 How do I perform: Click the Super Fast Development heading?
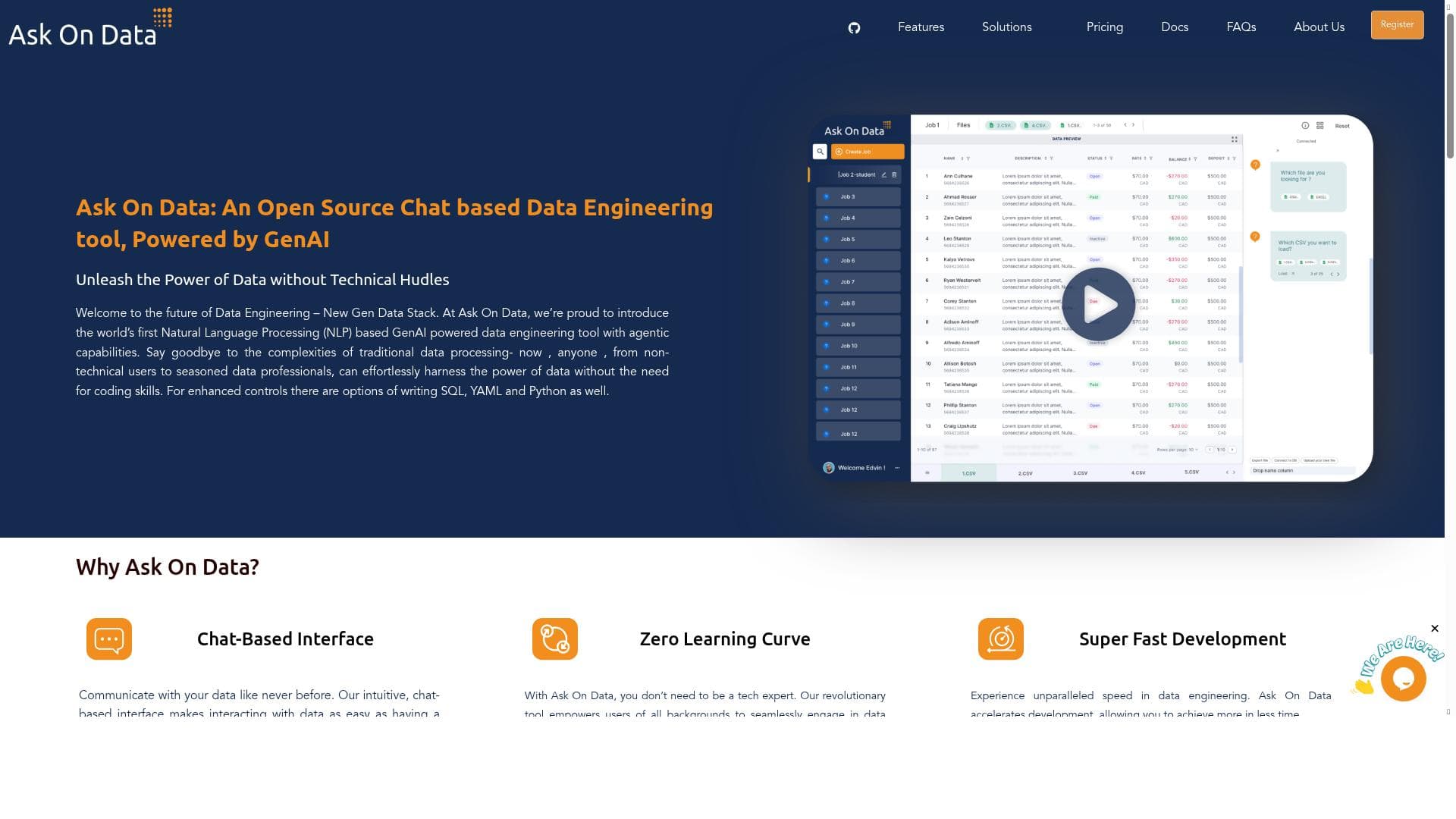pos(1182,639)
